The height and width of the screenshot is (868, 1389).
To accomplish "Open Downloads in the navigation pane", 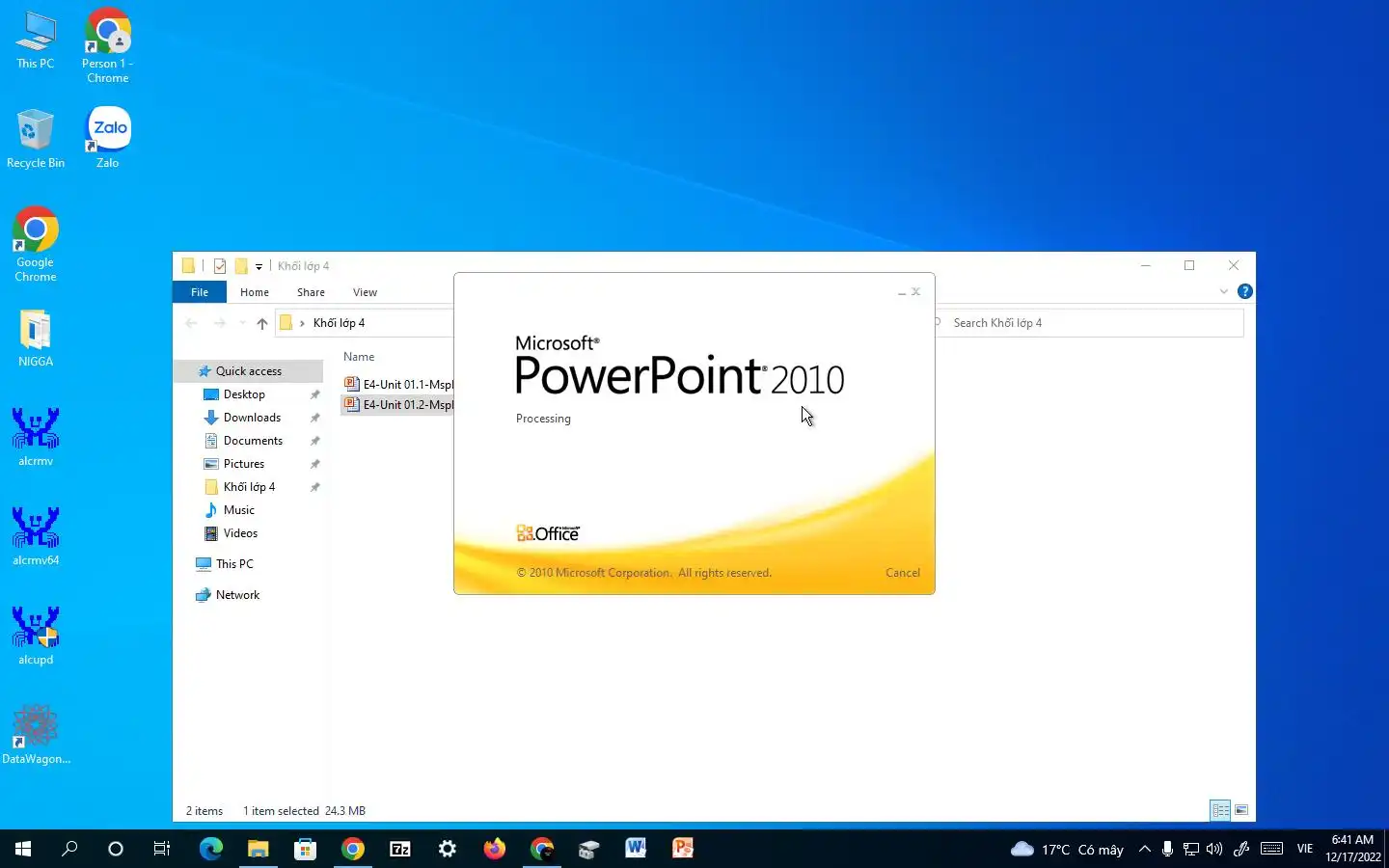I will (252, 418).
